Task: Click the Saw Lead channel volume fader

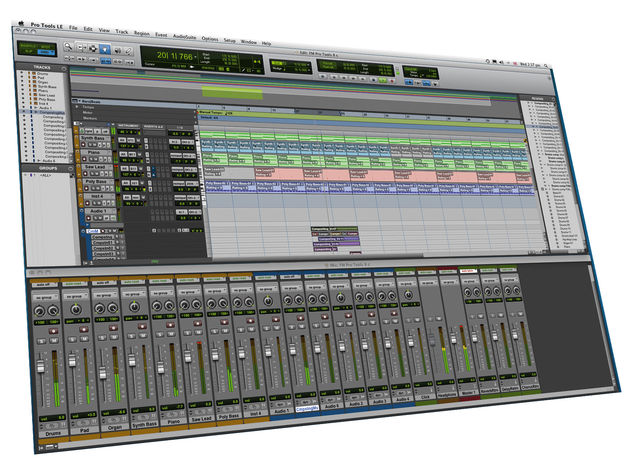Action: click(x=188, y=356)
